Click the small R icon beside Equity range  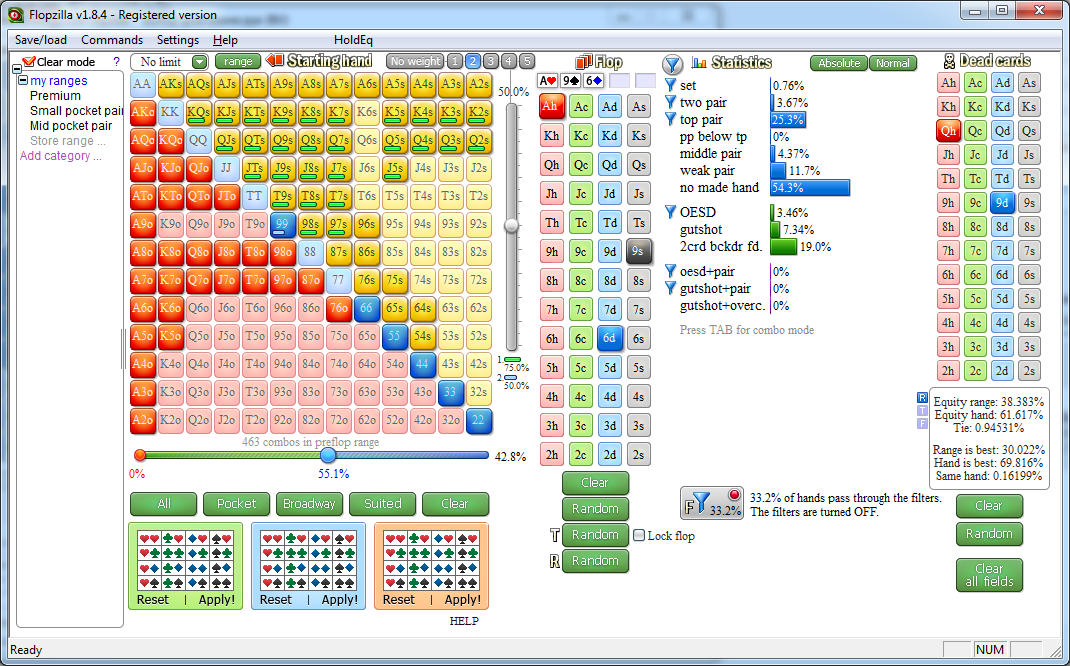click(x=923, y=398)
